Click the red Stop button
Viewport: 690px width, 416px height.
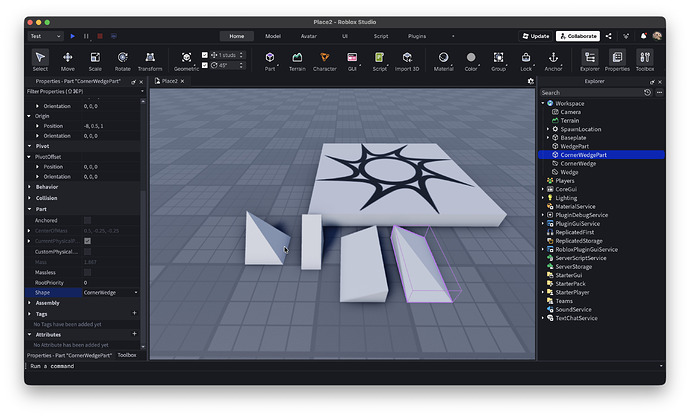coord(100,36)
